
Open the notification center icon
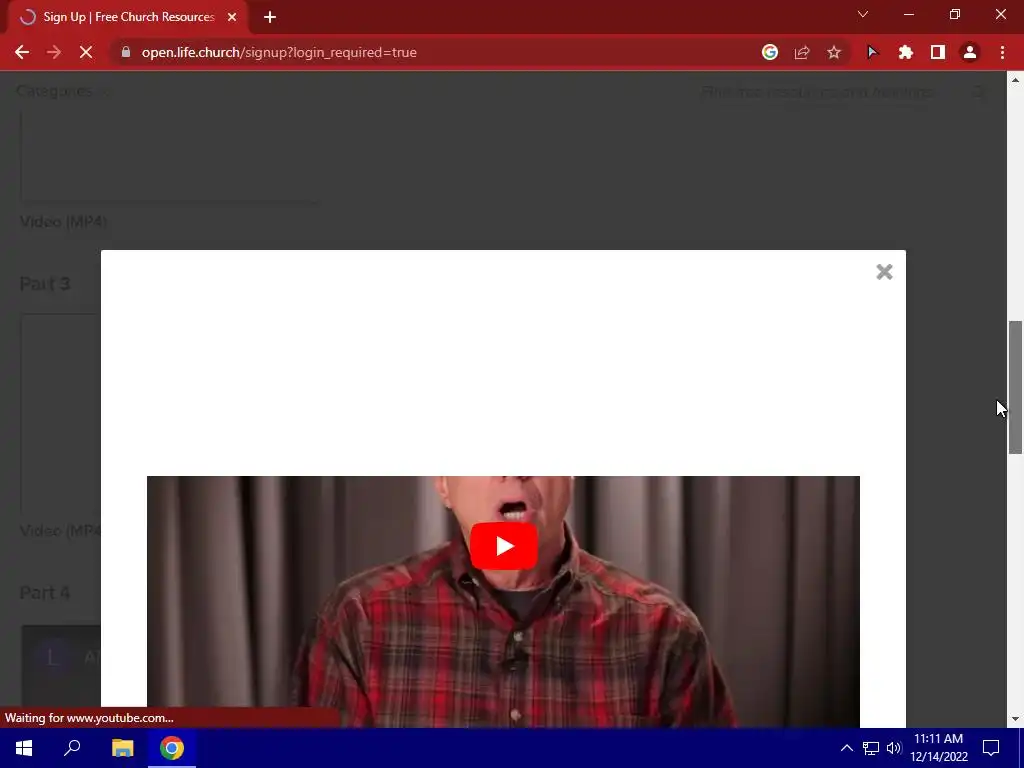[x=991, y=748]
